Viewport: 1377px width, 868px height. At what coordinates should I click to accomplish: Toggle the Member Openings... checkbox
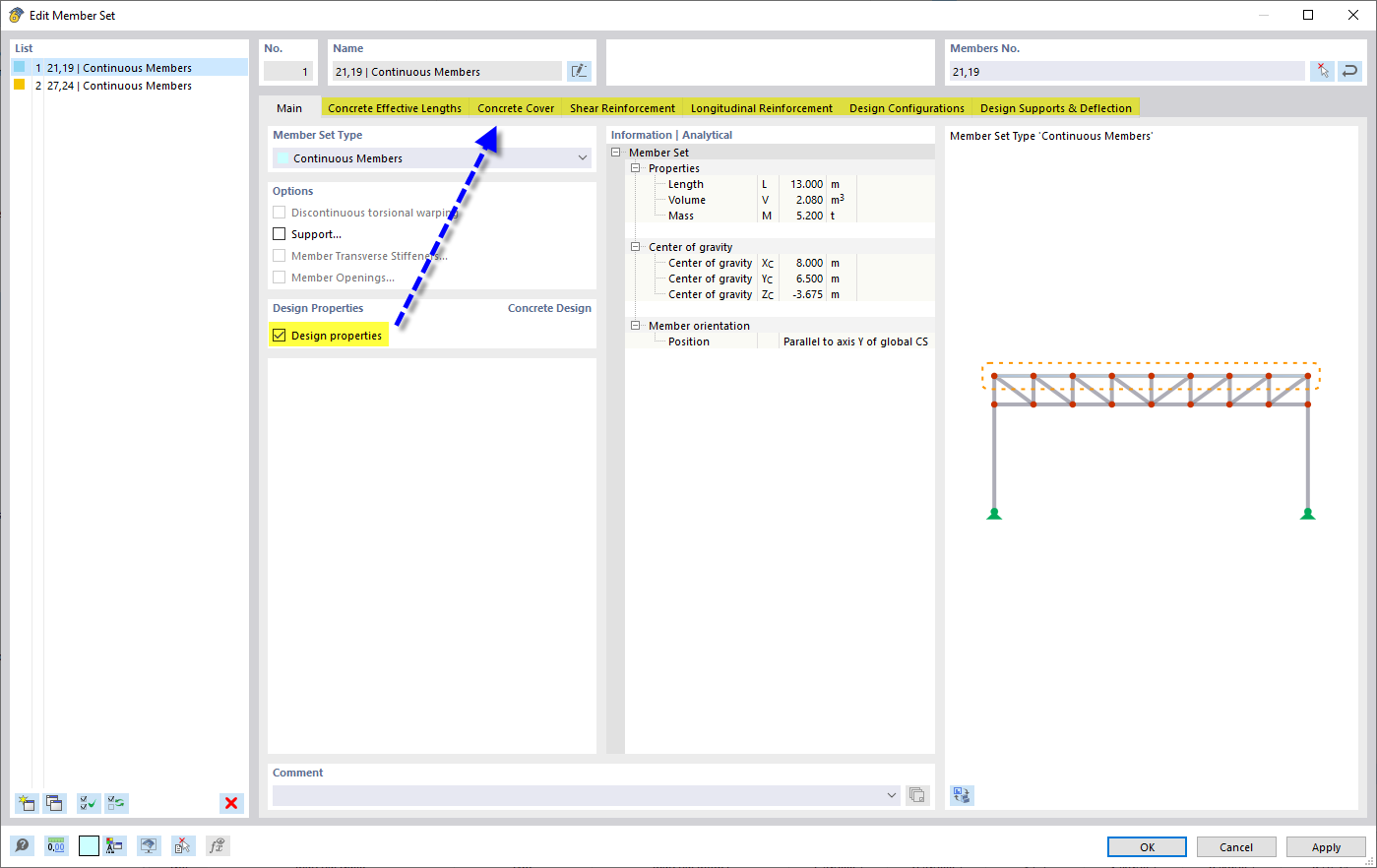point(280,278)
